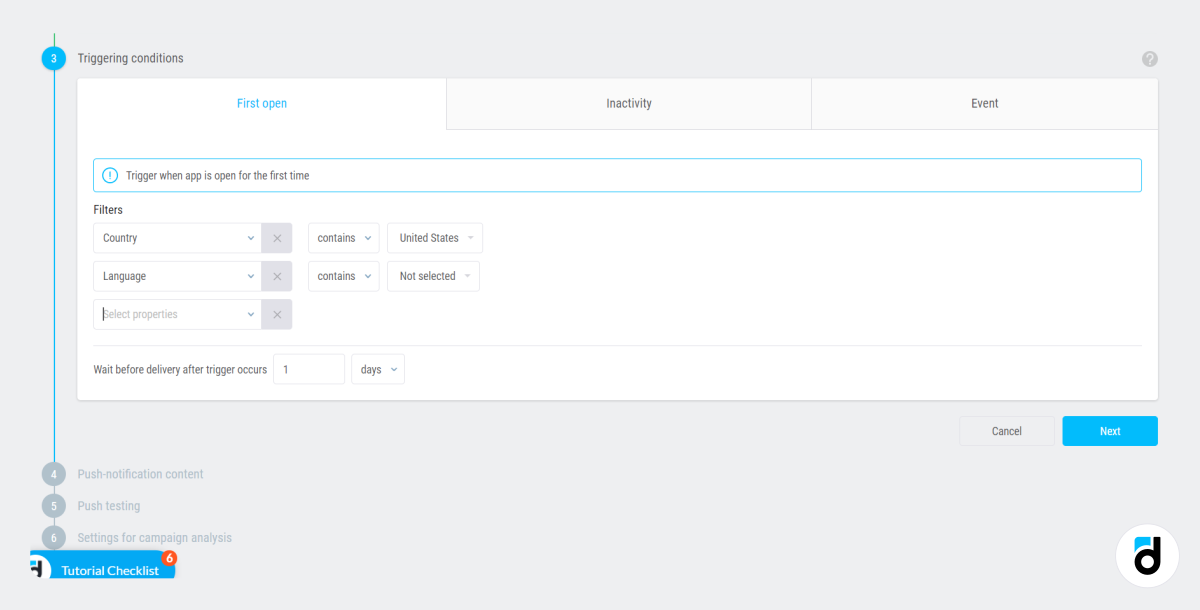
Task: Clear the empty Select properties row
Action: [277, 314]
